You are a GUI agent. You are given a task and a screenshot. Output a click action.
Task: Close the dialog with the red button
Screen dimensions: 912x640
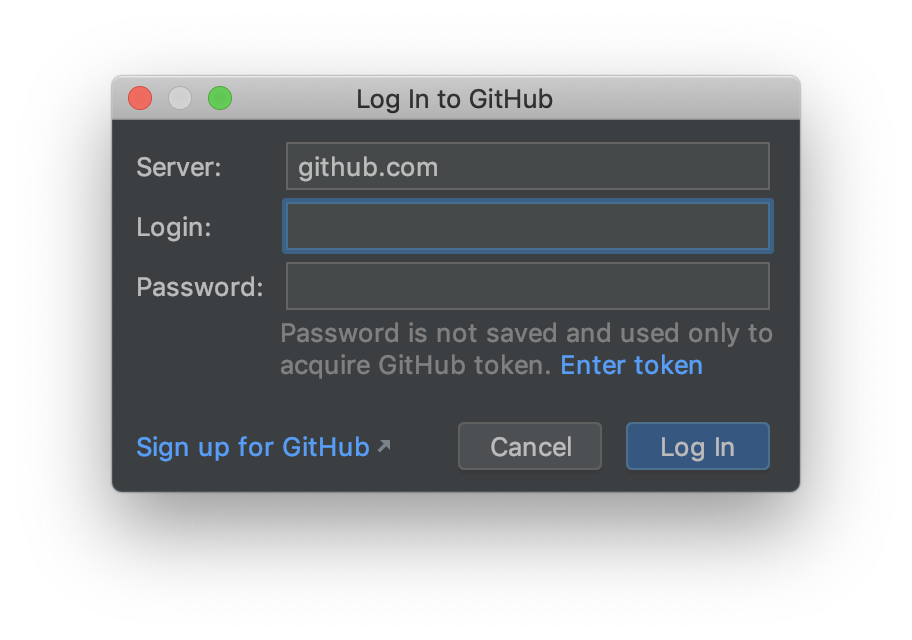click(x=140, y=98)
